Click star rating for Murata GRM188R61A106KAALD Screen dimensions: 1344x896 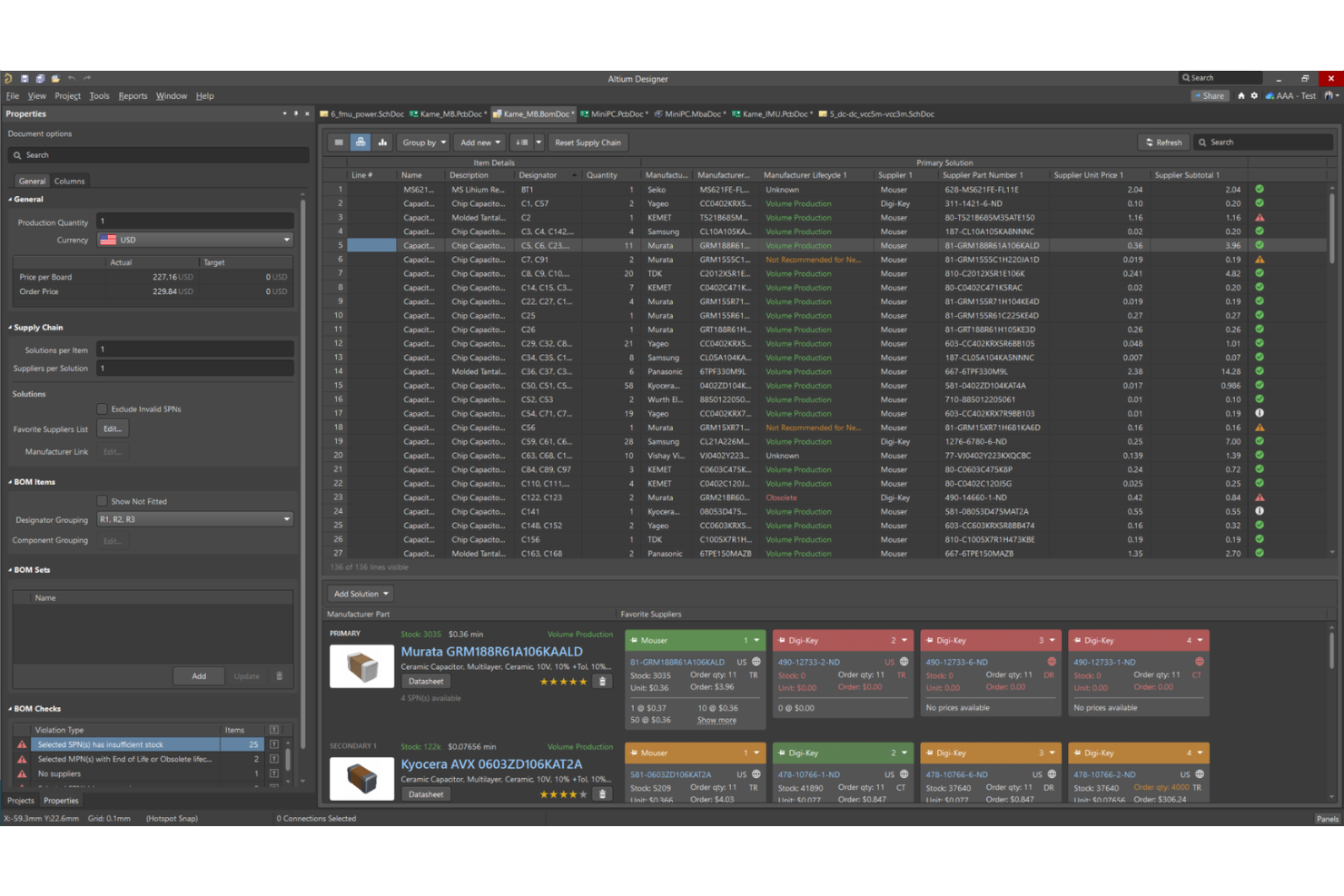click(x=563, y=682)
